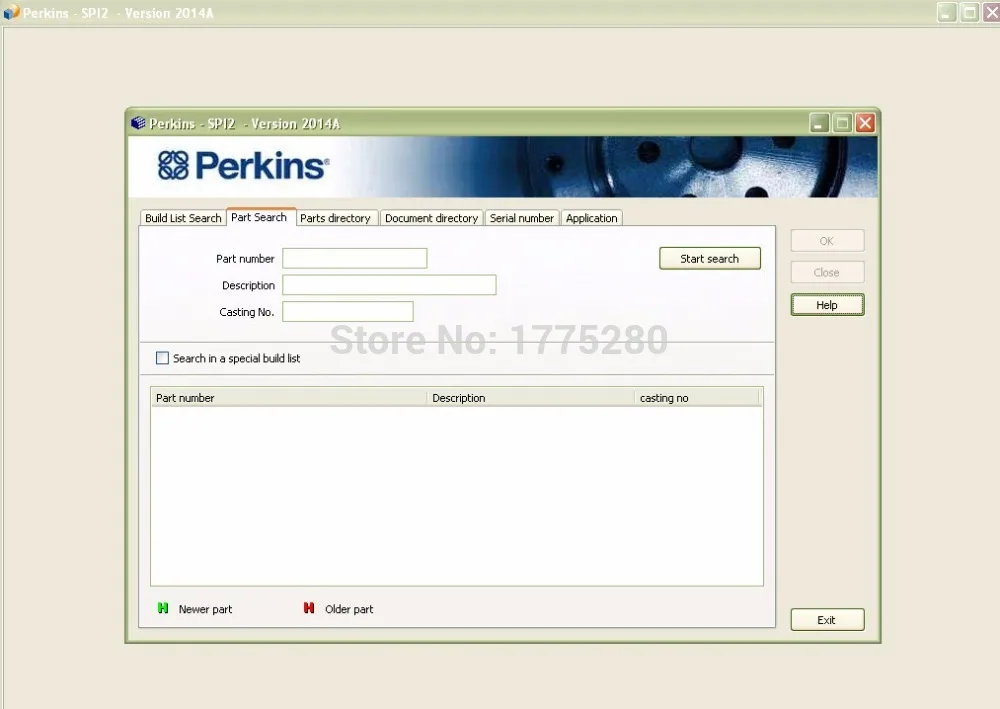Click the Casting No. field label

point(247,312)
